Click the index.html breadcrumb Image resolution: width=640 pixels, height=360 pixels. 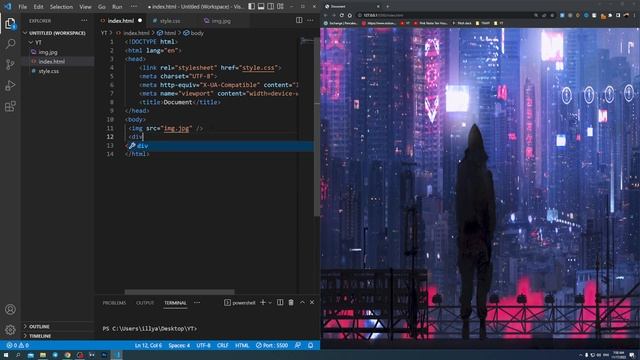click(133, 33)
